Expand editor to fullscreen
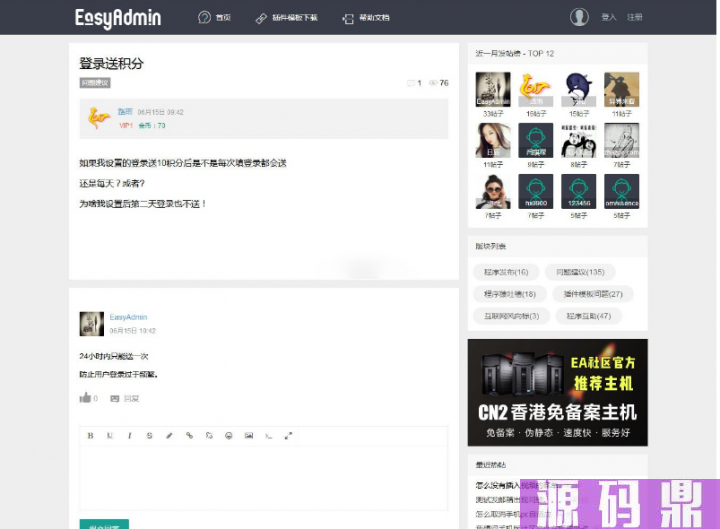Image resolution: width=720 pixels, height=529 pixels. (x=288, y=435)
